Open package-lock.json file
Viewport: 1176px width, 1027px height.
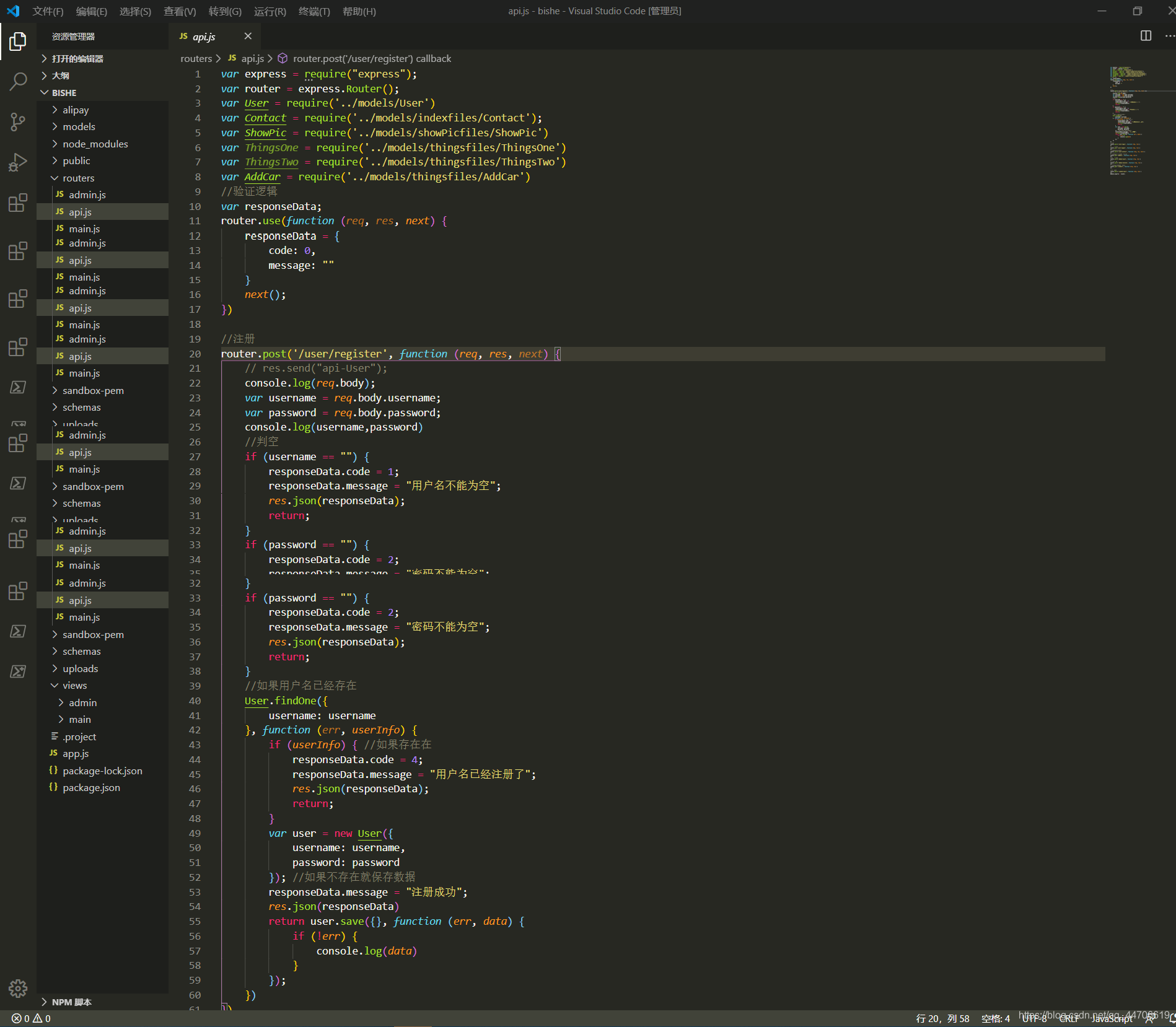coord(102,771)
